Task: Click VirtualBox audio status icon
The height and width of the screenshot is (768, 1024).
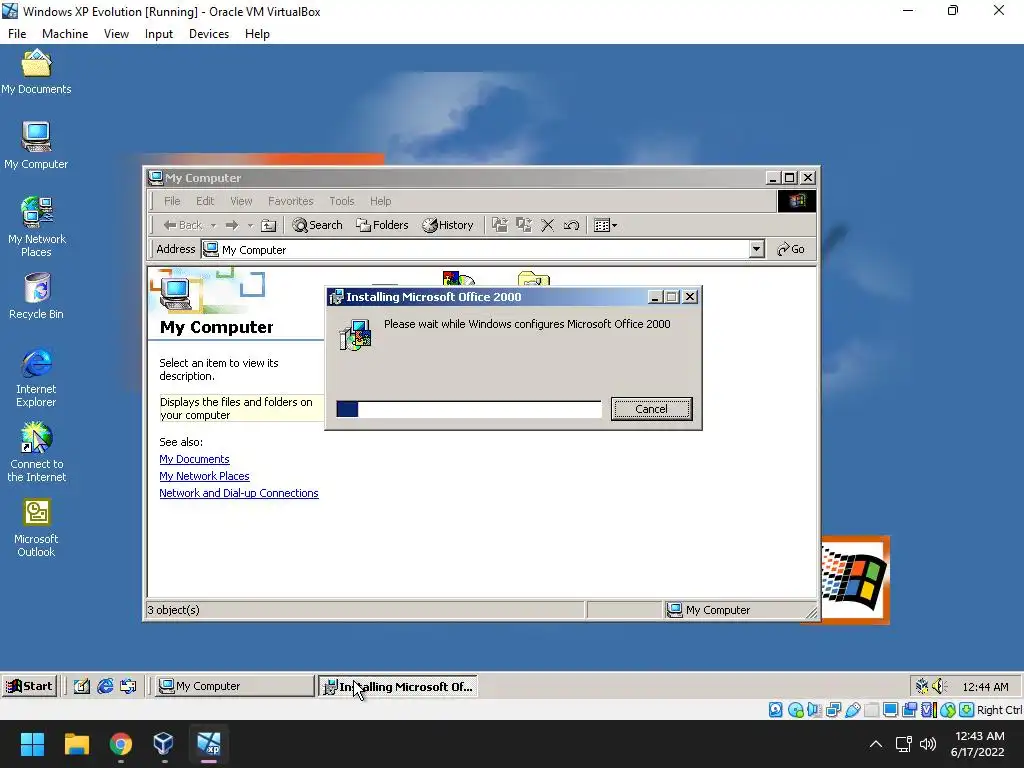Action: click(x=814, y=709)
